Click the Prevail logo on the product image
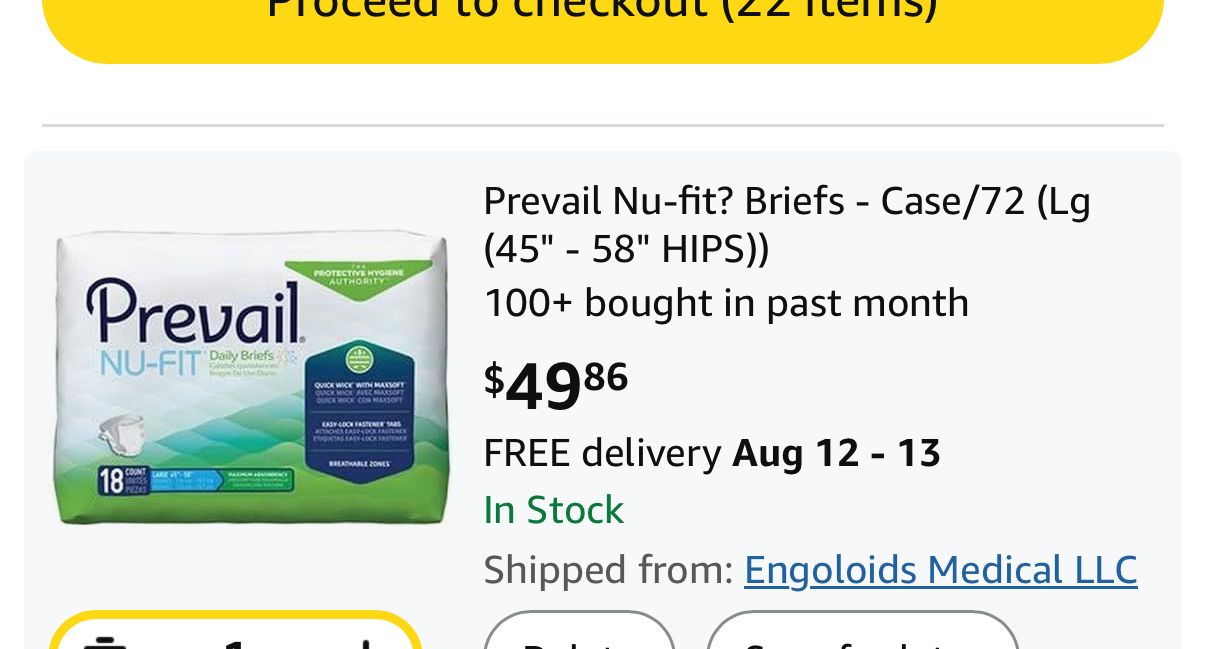 [194, 313]
